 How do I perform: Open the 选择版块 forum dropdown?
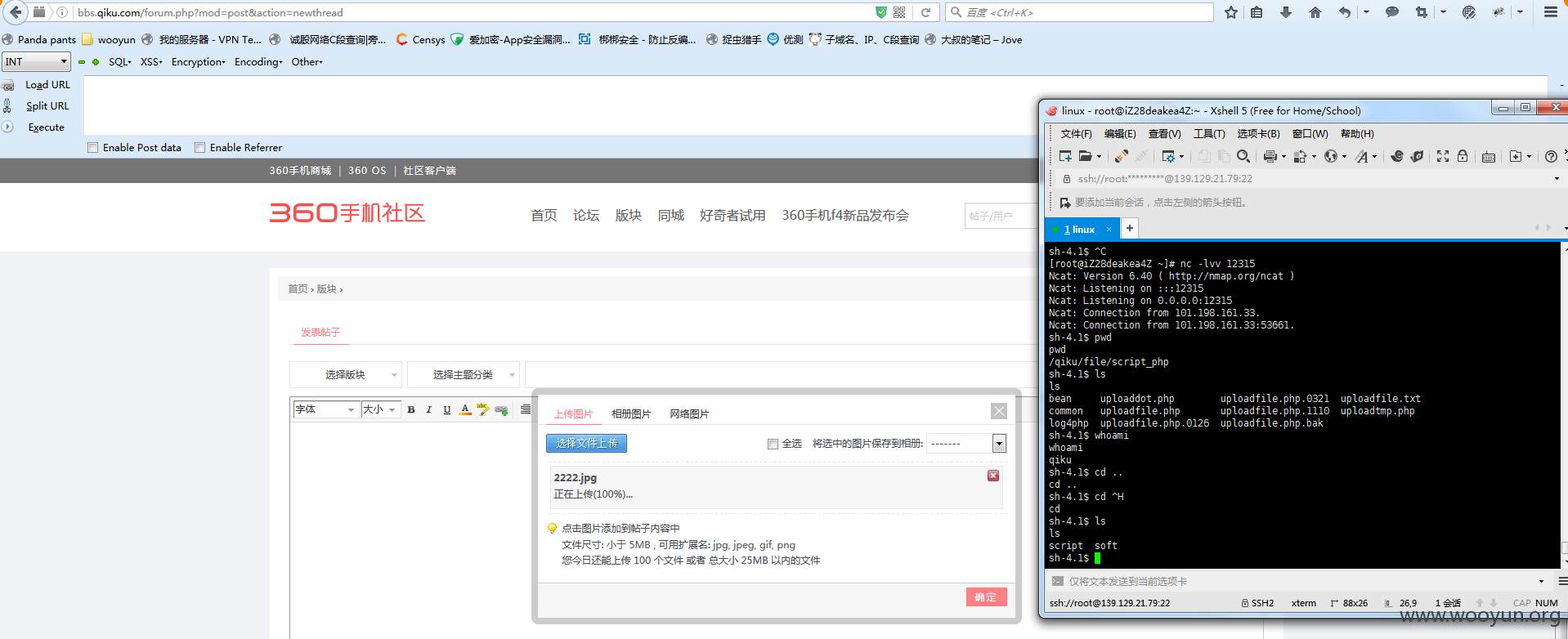coord(345,374)
